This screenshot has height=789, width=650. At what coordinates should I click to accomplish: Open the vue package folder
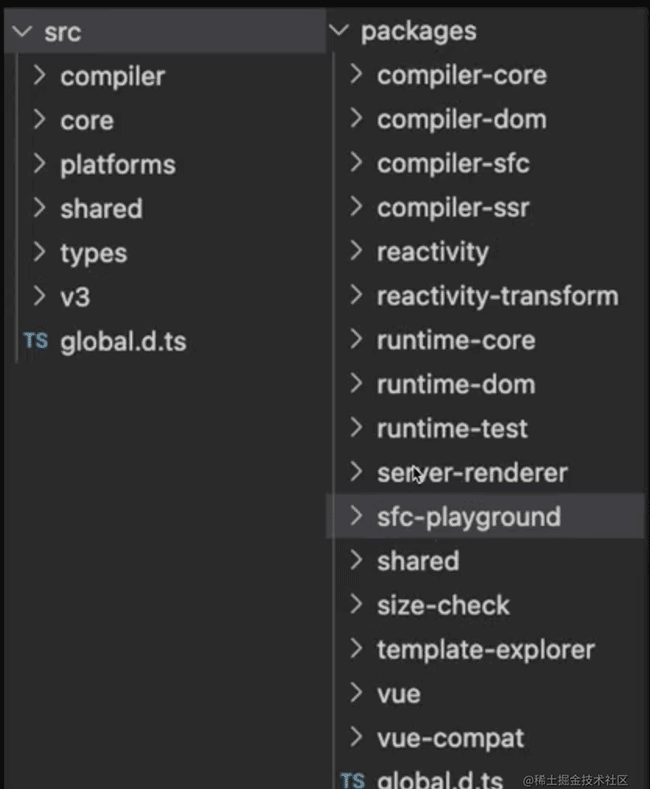[398, 694]
